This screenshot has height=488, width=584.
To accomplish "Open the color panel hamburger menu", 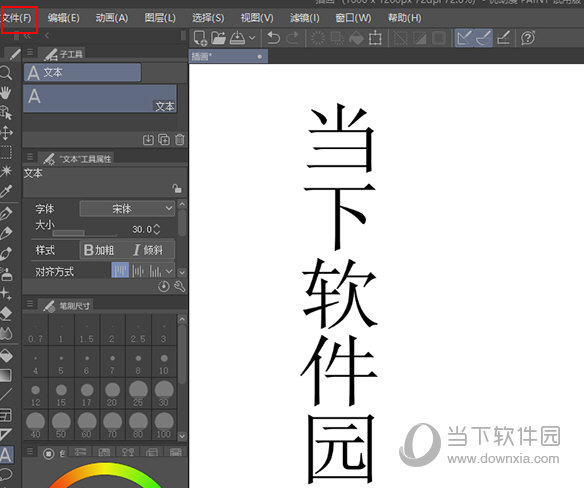I will coord(30,451).
